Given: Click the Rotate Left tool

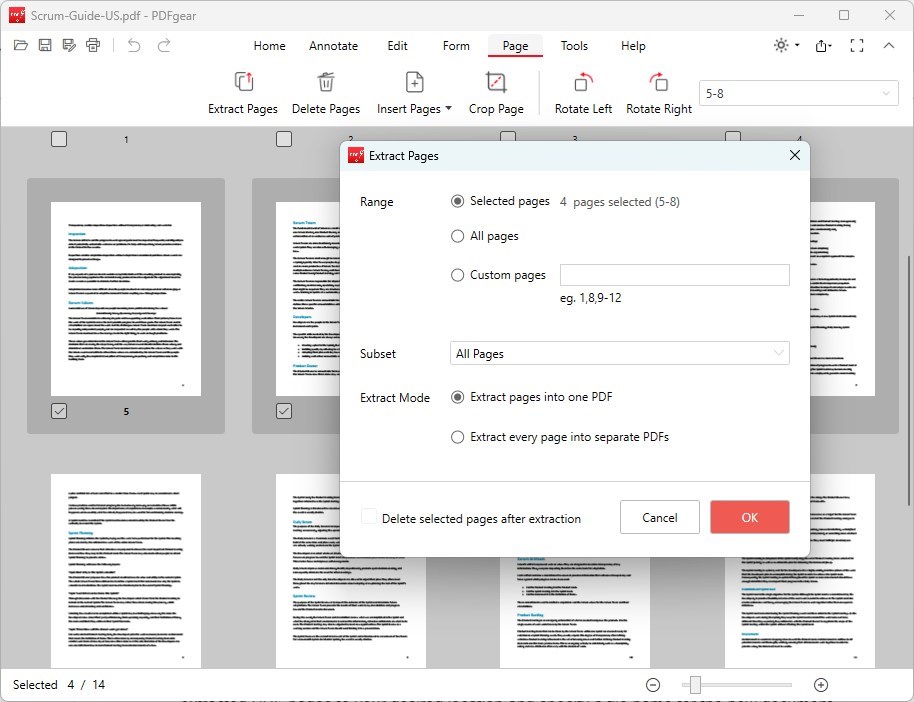Looking at the screenshot, I should (x=583, y=90).
